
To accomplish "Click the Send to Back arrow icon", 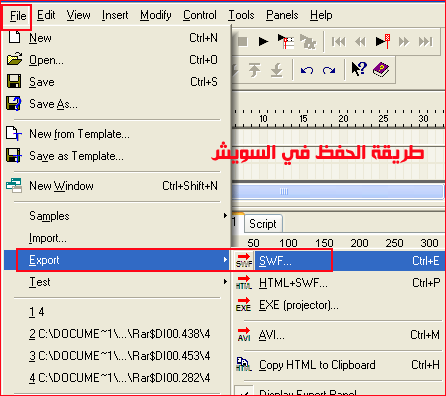I will (x=277, y=70).
